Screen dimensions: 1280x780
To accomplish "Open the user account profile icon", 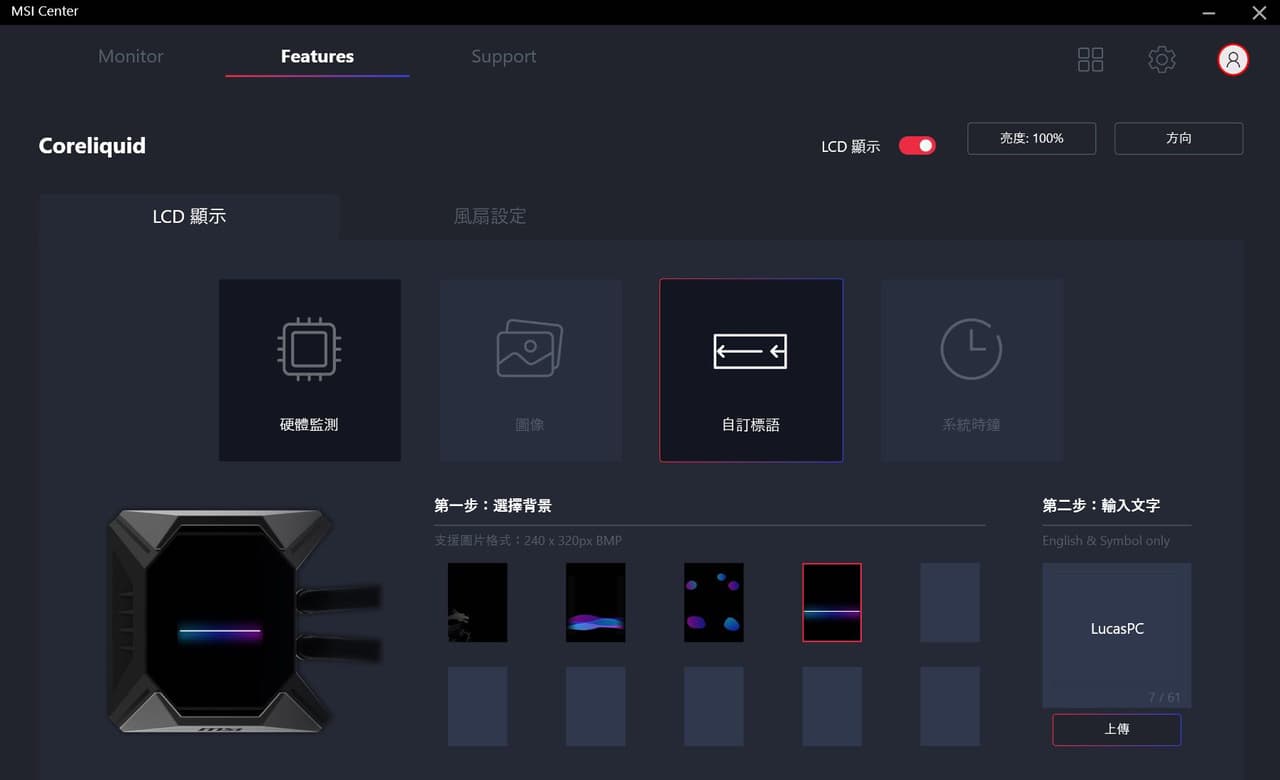I will pyautogui.click(x=1233, y=60).
